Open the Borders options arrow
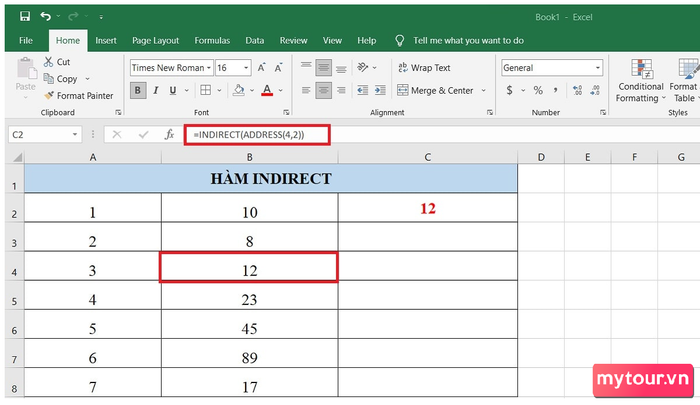700x405 pixels. (x=219, y=91)
